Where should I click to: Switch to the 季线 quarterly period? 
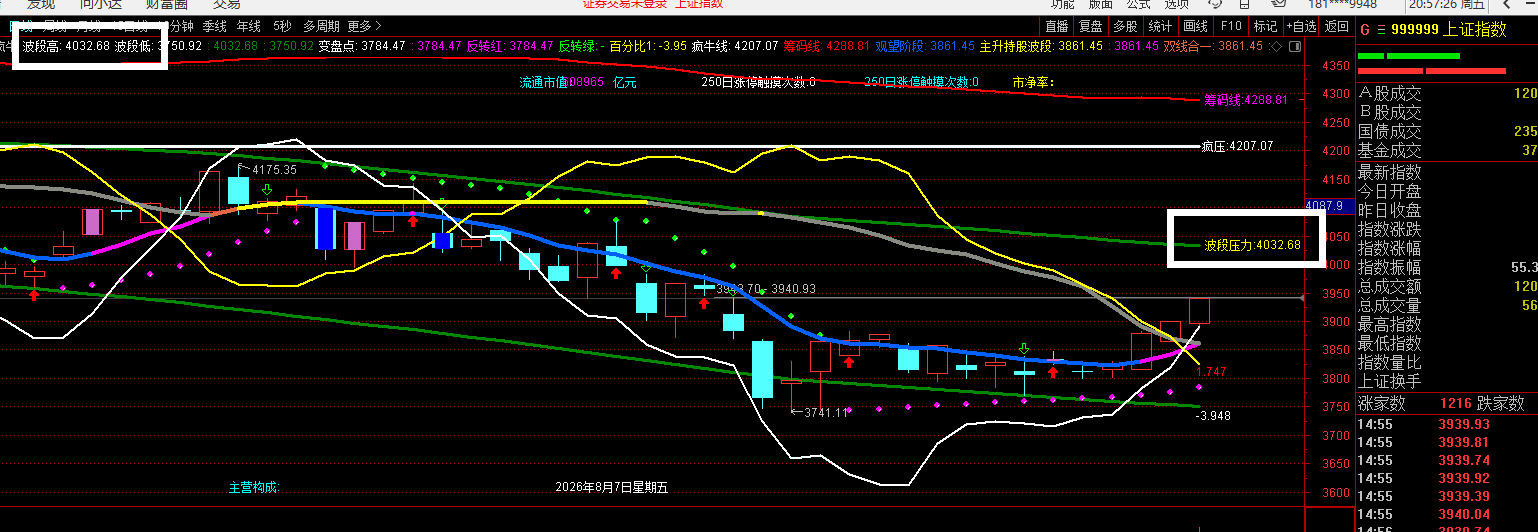(214, 26)
